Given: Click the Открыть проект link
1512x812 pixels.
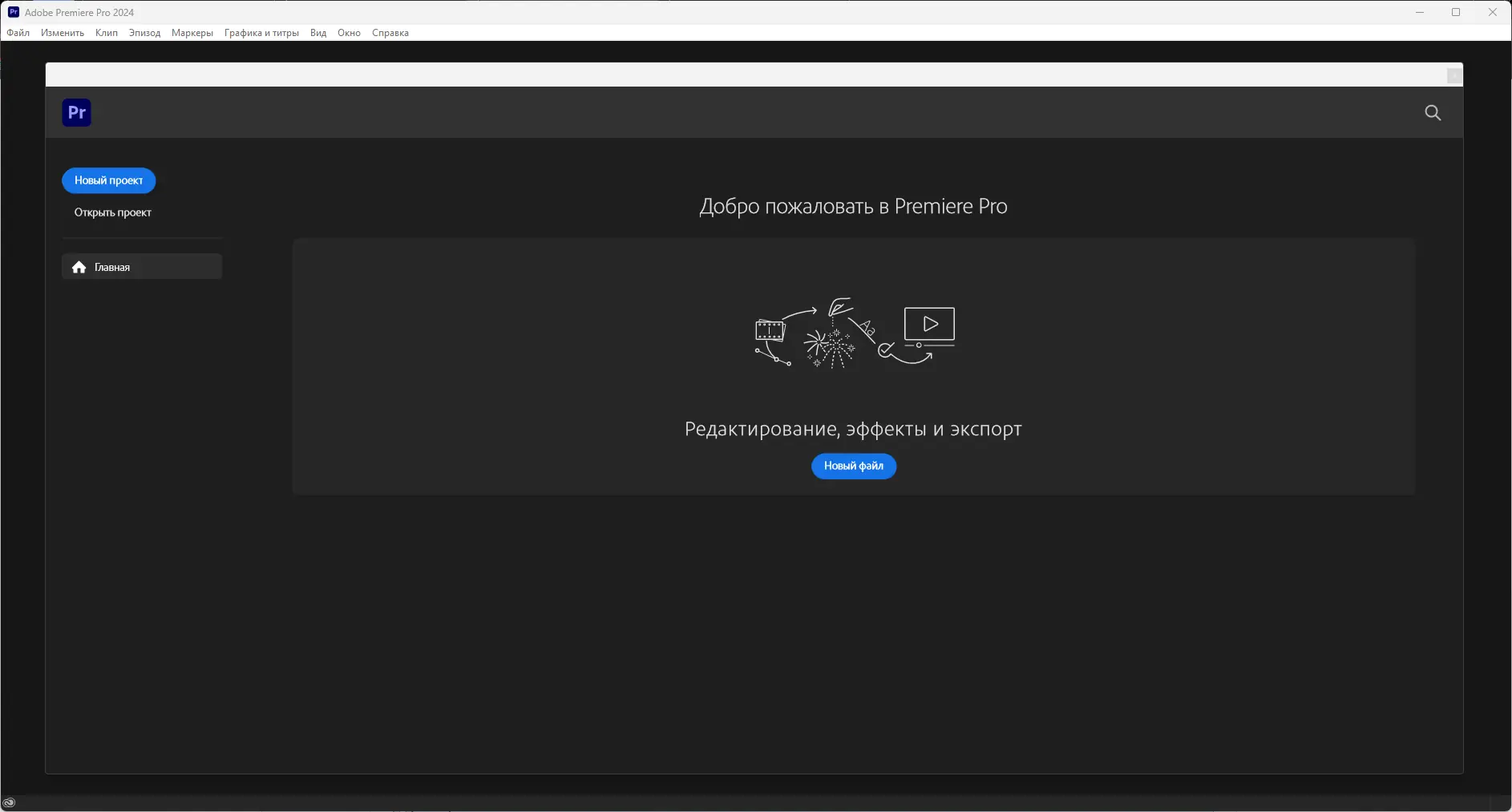Looking at the screenshot, I should tap(113, 212).
